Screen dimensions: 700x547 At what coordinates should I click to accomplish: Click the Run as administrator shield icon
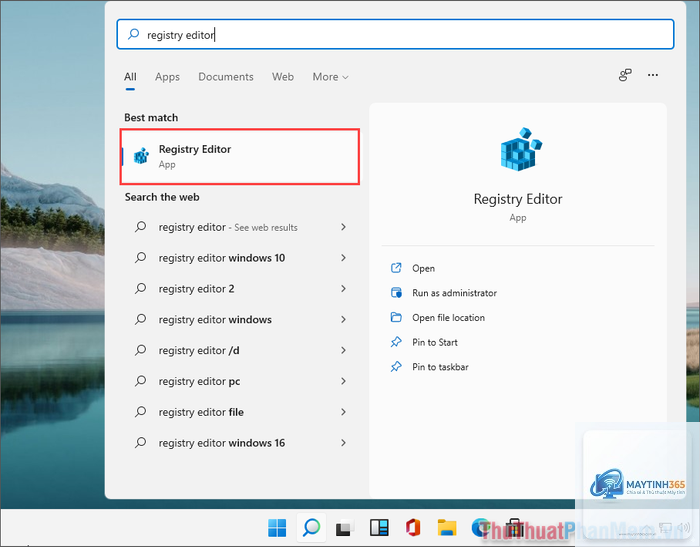396,292
